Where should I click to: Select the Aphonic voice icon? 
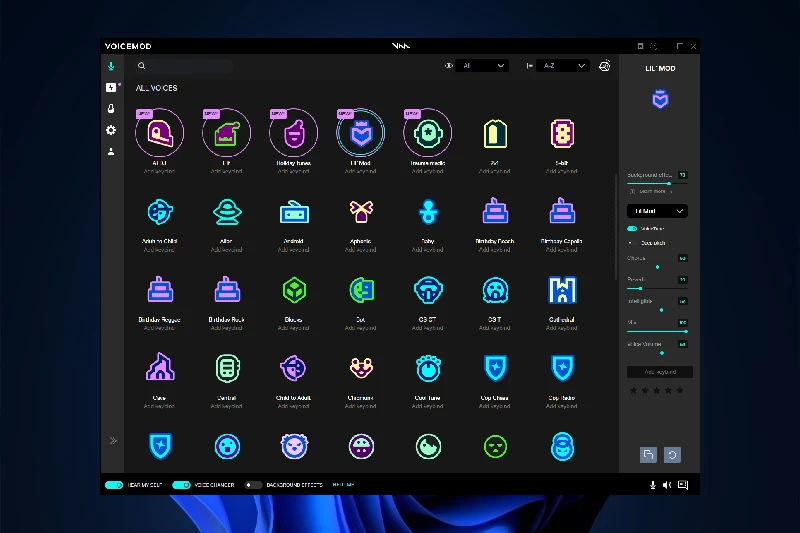point(361,211)
